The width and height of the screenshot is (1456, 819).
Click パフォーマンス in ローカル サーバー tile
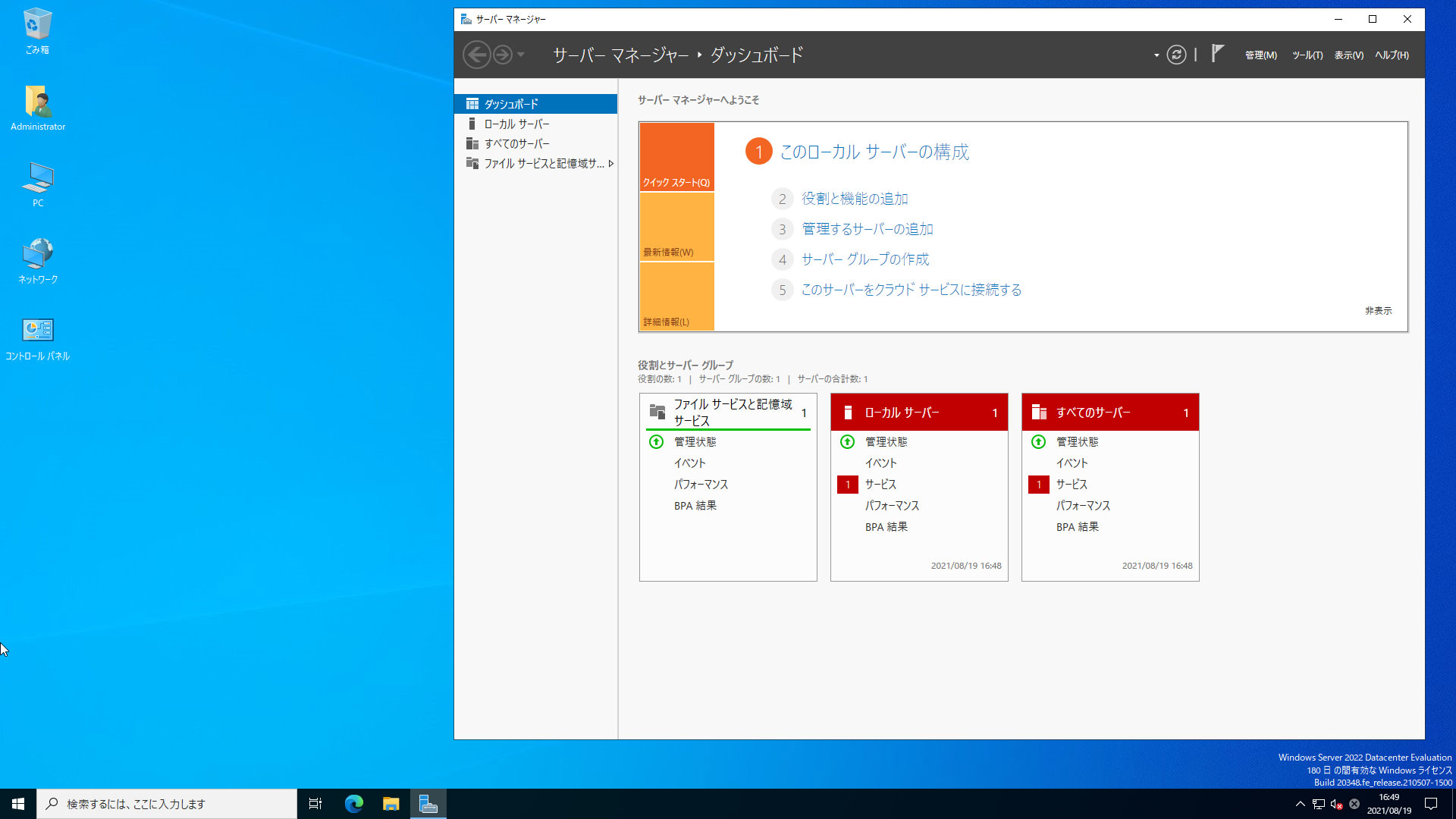click(x=892, y=506)
